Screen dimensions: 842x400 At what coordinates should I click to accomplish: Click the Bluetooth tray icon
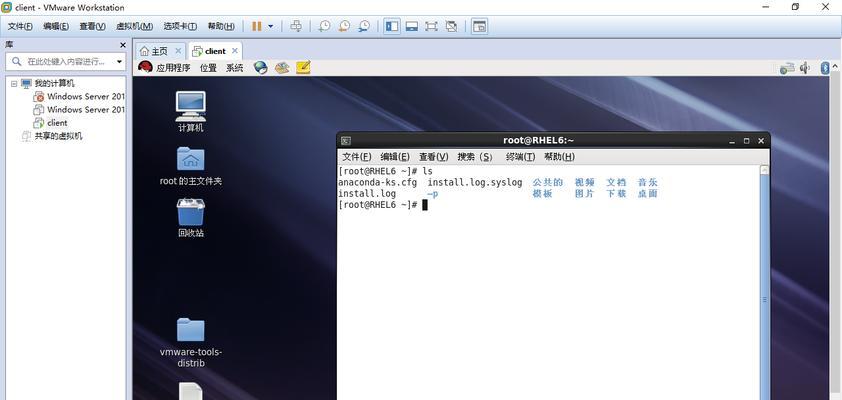(825, 68)
